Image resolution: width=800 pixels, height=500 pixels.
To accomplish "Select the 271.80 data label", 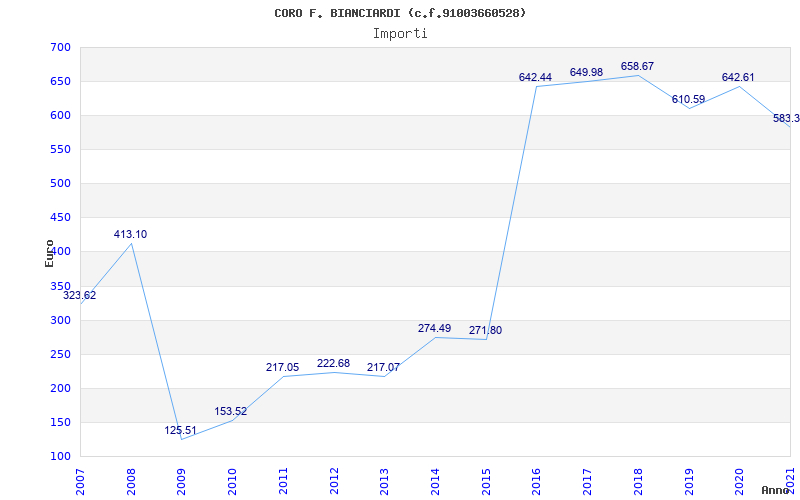I will click(x=486, y=331).
